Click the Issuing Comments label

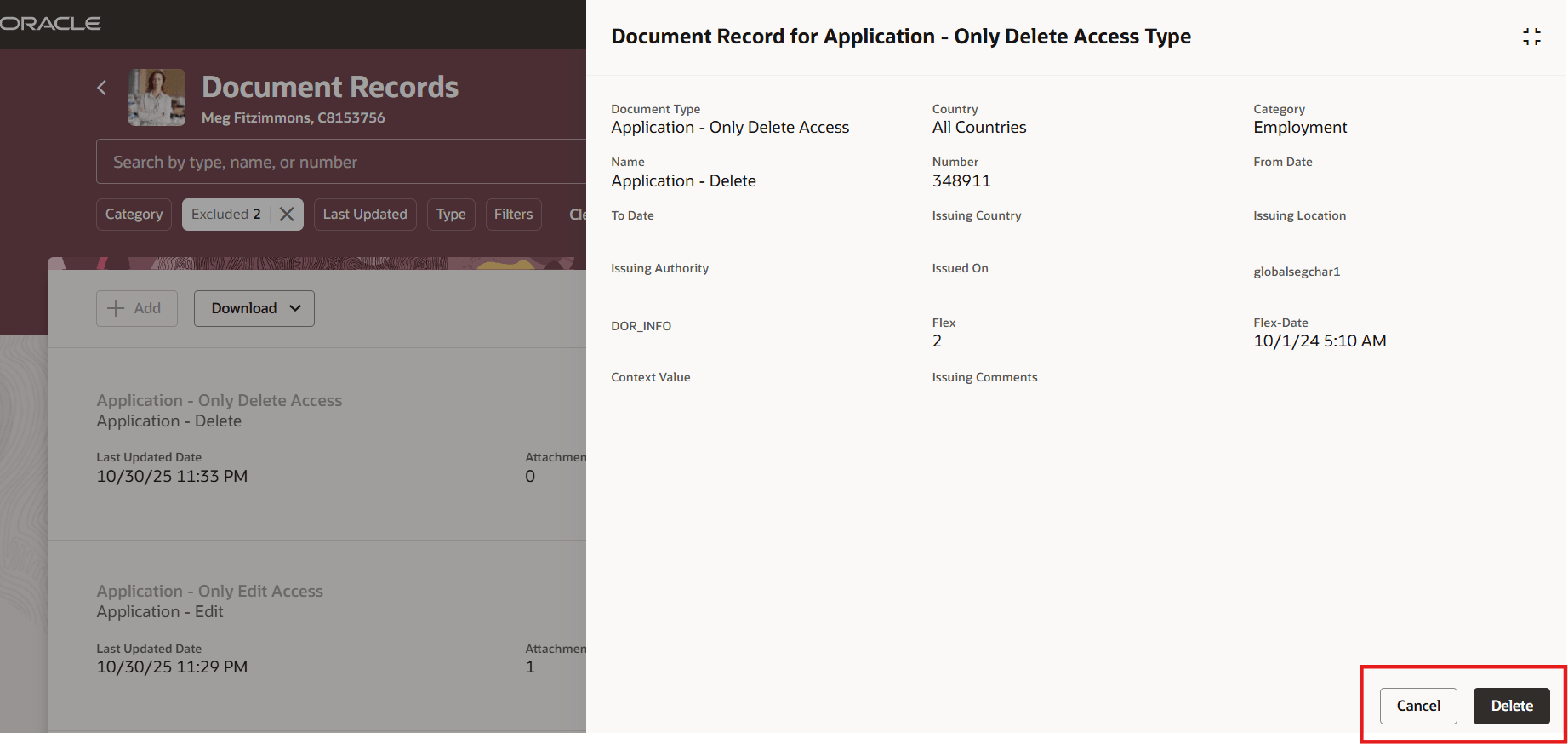coord(984,377)
